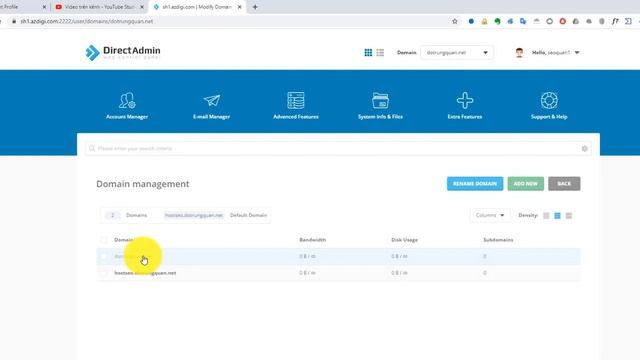Screen dimensions: 640x360
Task: Open the Columns dropdown
Action: point(490,215)
